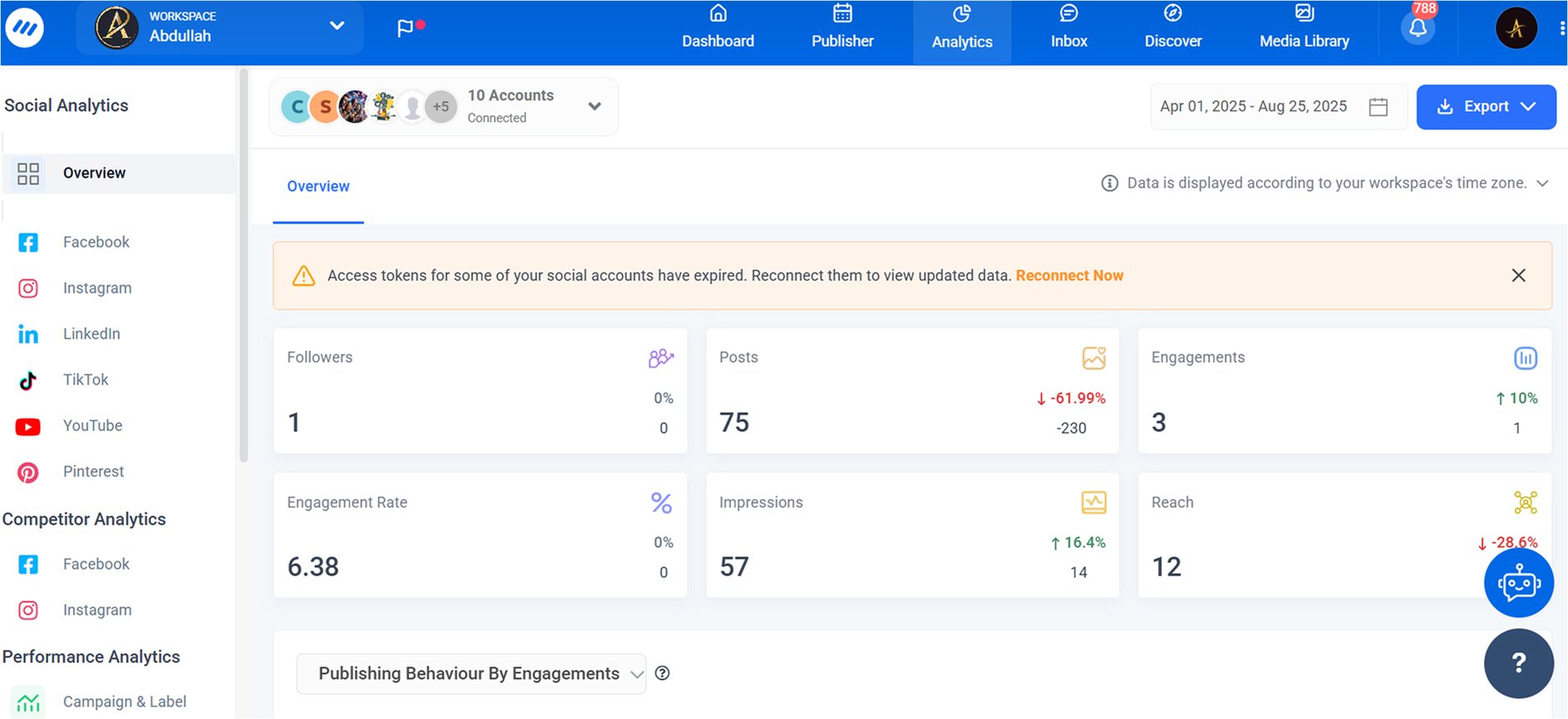The width and height of the screenshot is (1568, 719).
Task: Go to the Inbox menu
Action: click(x=1069, y=28)
